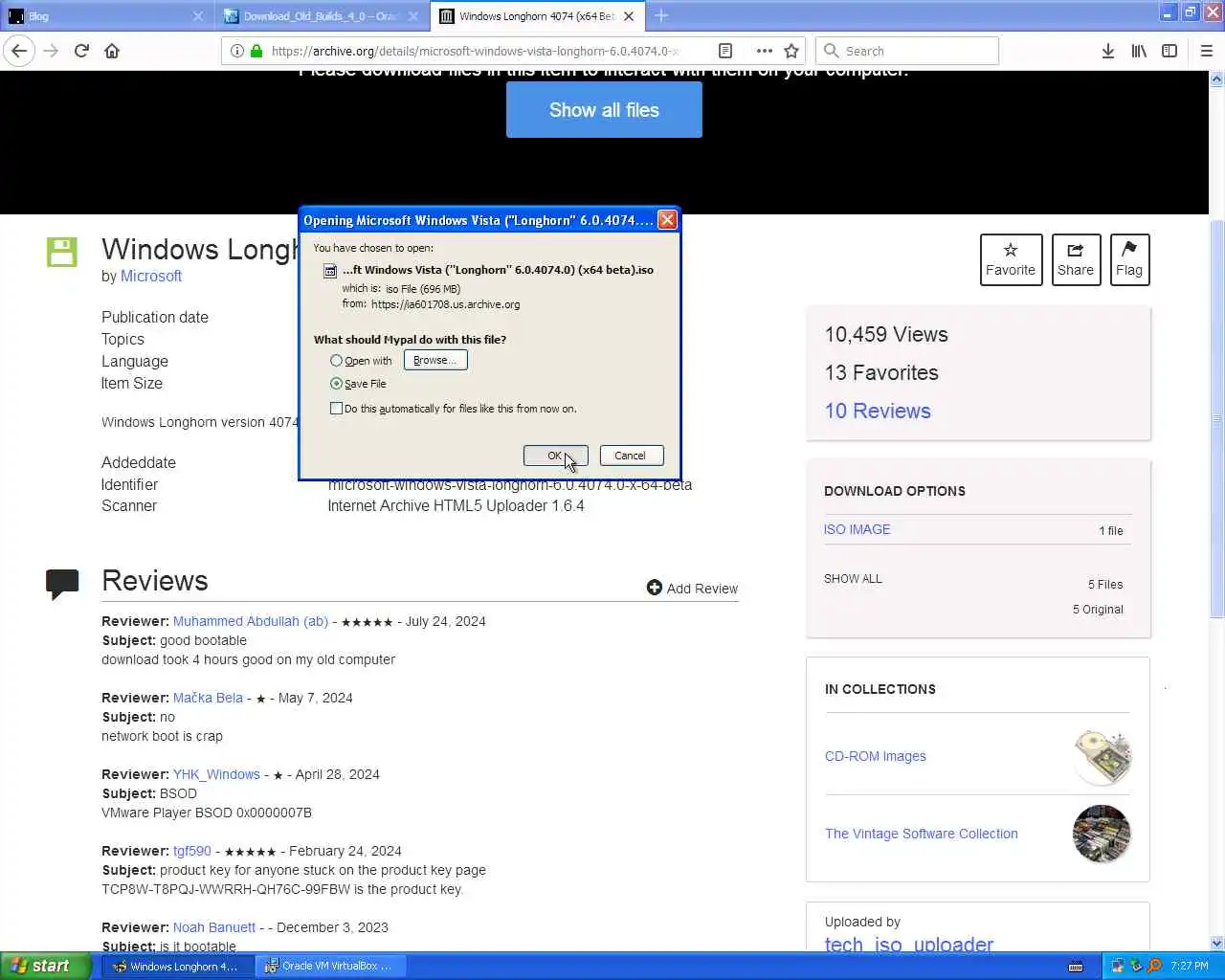Close the Blog tab
This screenshot has width=1225, height=980.
click(x=197, y=16)
